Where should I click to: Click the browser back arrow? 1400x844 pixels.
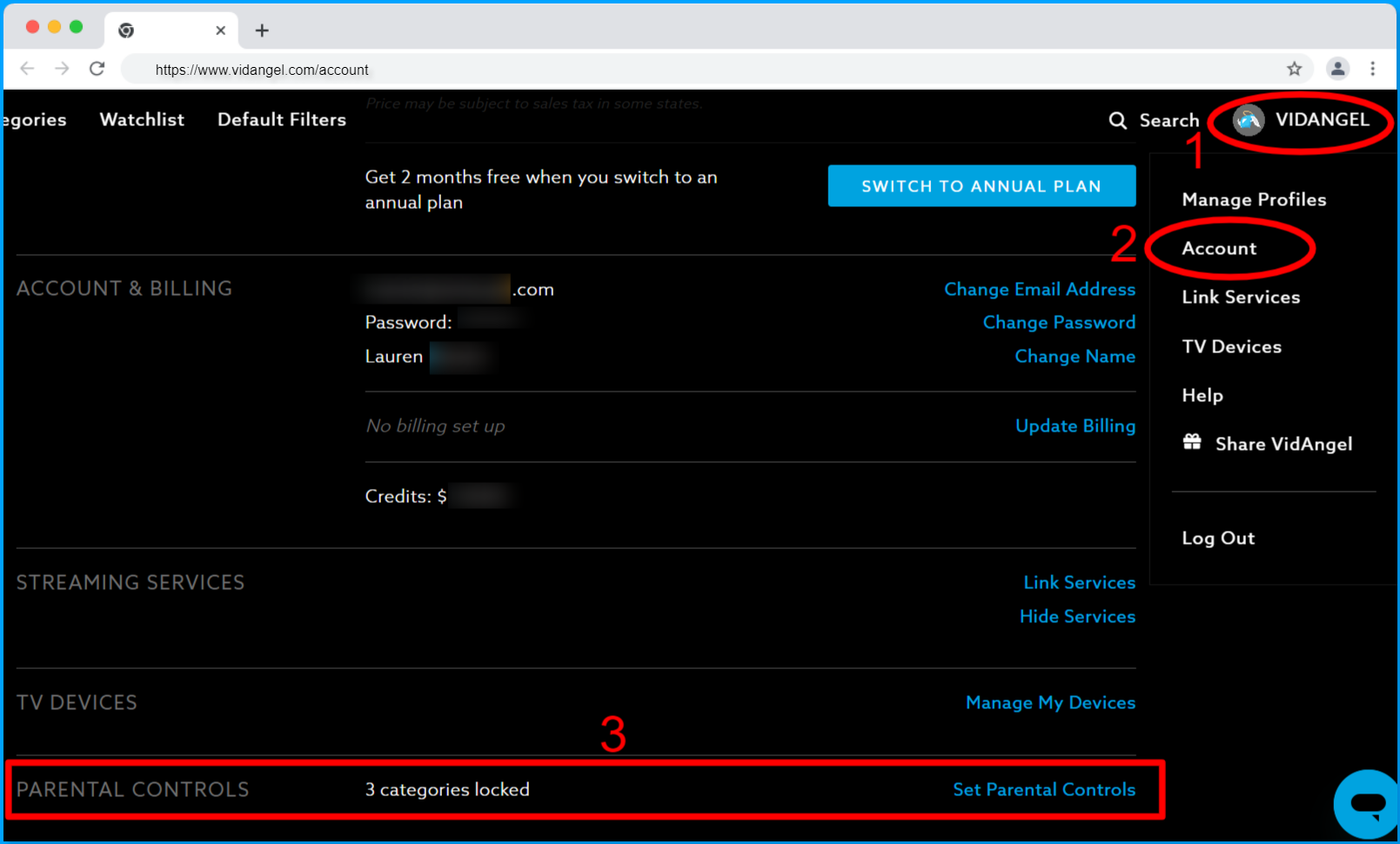27,69
